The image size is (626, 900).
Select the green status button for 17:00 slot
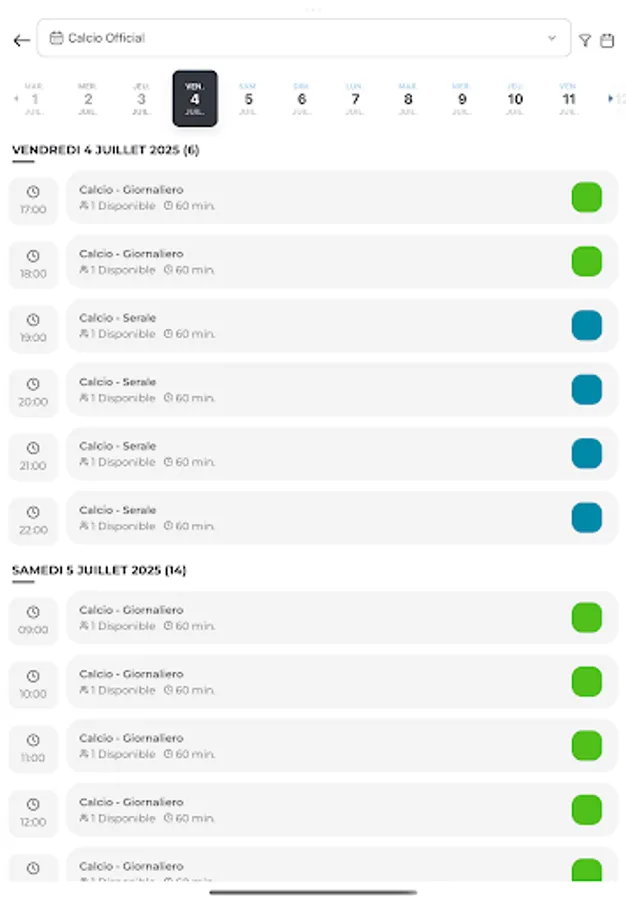(x=587, y=197)
